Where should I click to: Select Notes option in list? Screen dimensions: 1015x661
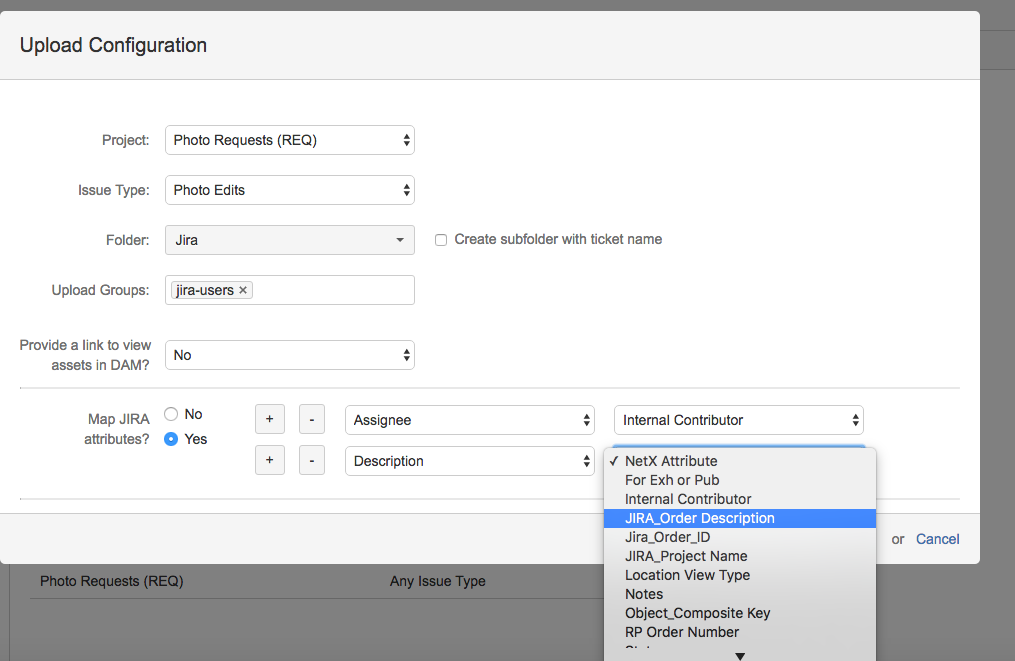(x=739, y=594)
